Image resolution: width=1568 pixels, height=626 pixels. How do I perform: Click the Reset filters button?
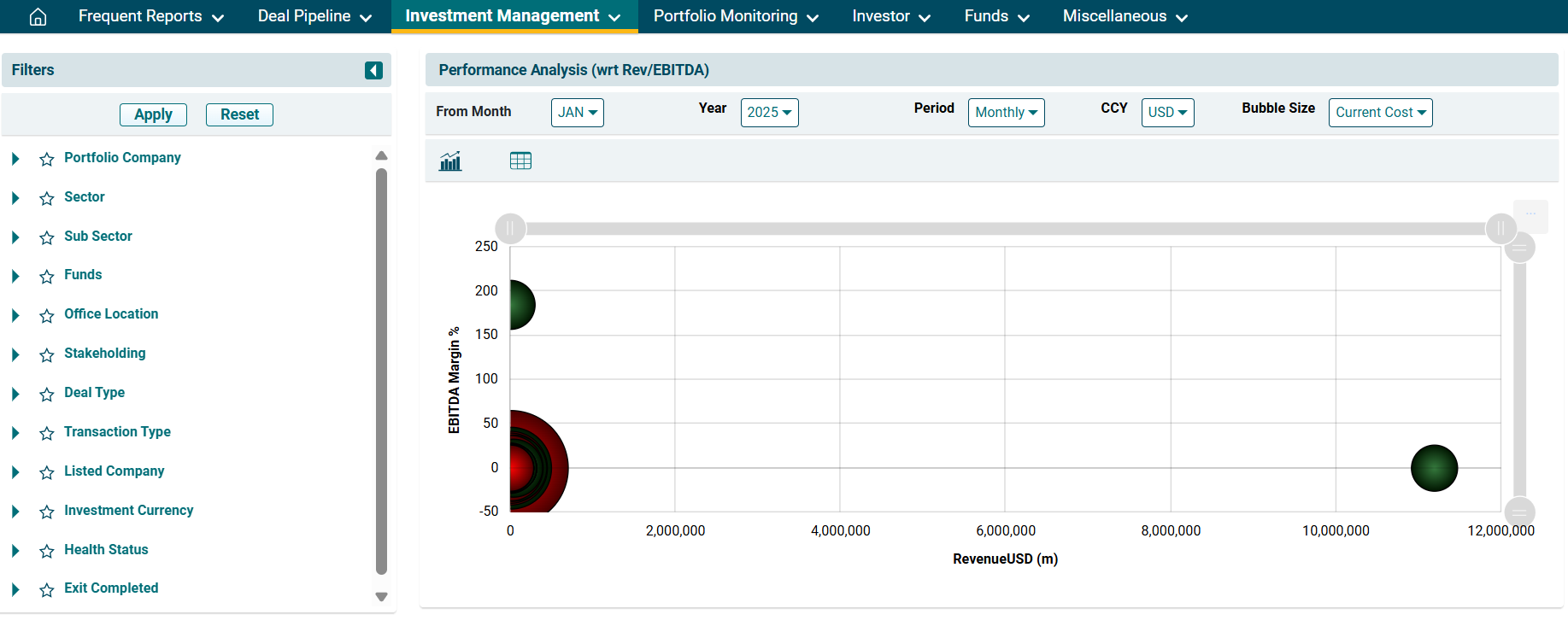[239, 114]
